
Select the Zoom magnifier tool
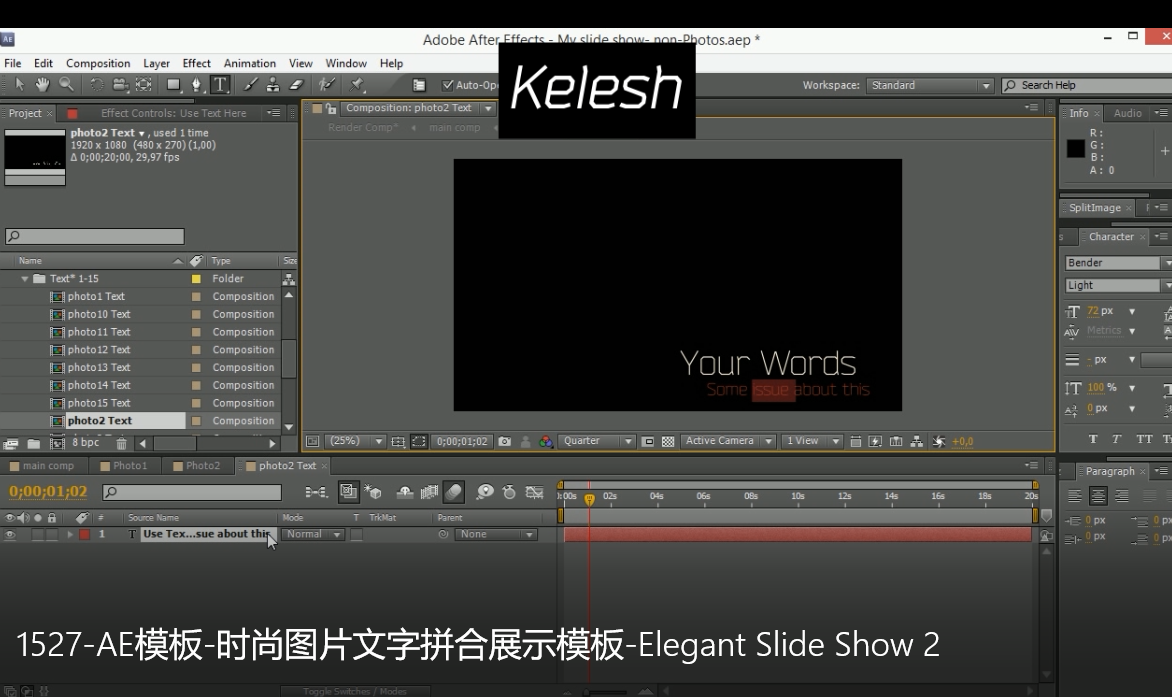66,85
